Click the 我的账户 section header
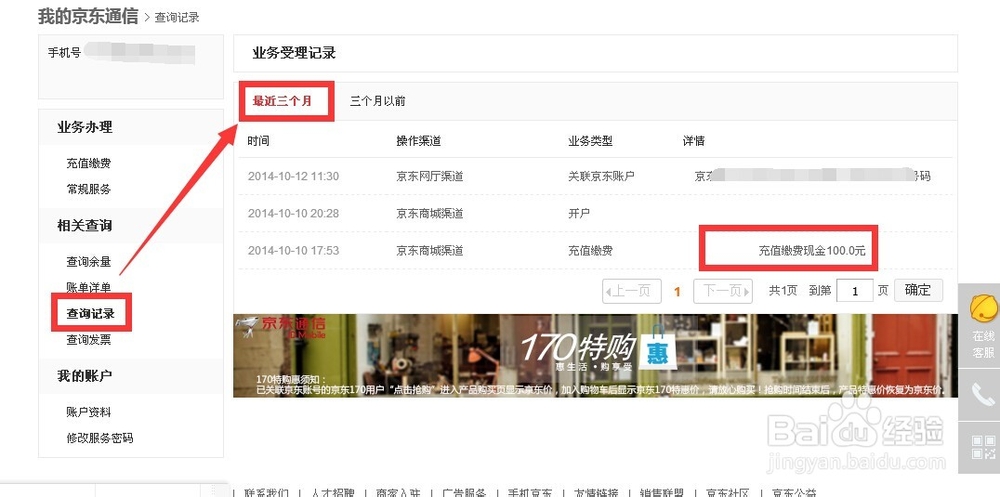 coord(85,376)
